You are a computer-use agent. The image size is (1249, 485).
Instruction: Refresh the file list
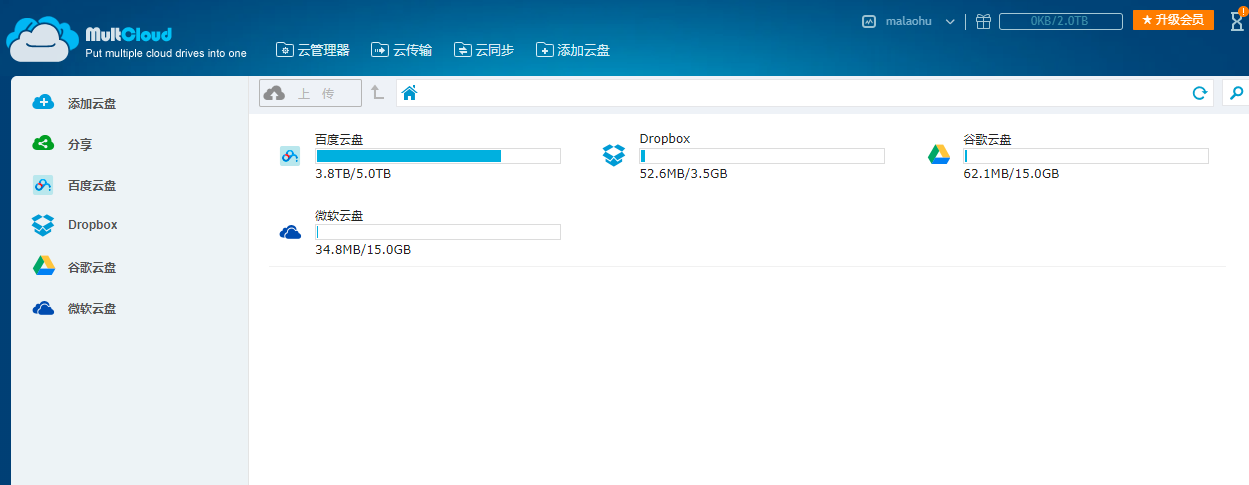click(x=1200, y=93)
